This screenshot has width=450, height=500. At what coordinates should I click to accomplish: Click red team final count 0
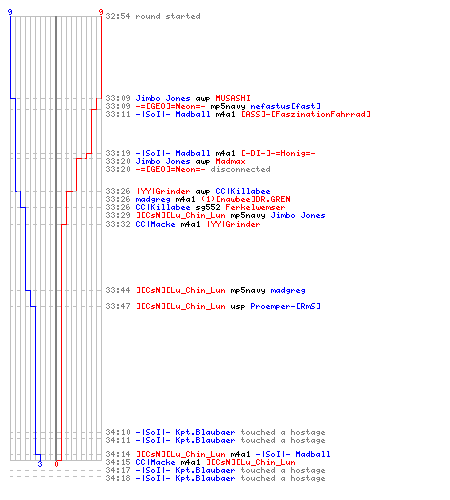[x=56, y=464]
